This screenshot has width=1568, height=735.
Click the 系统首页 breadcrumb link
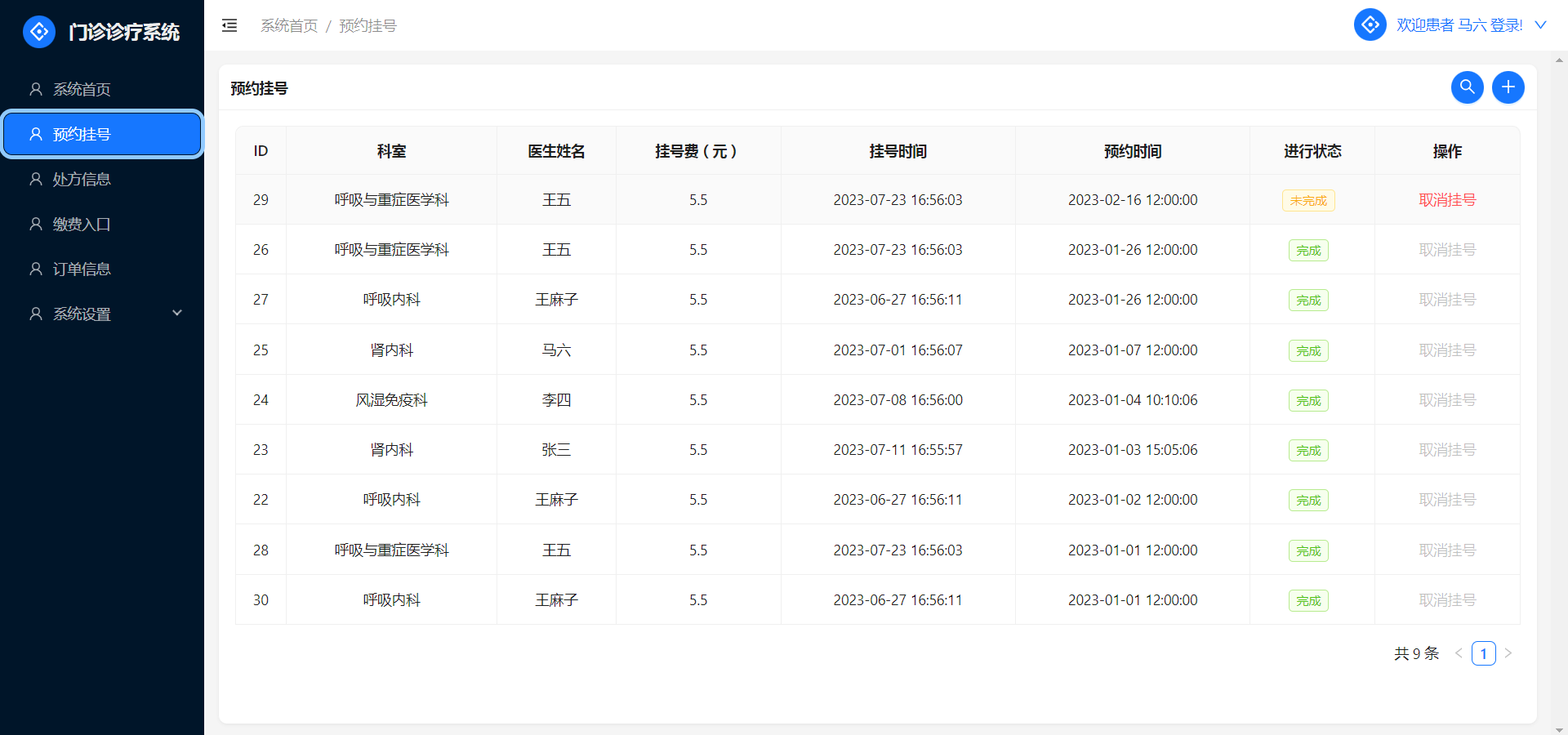[289, 26]
